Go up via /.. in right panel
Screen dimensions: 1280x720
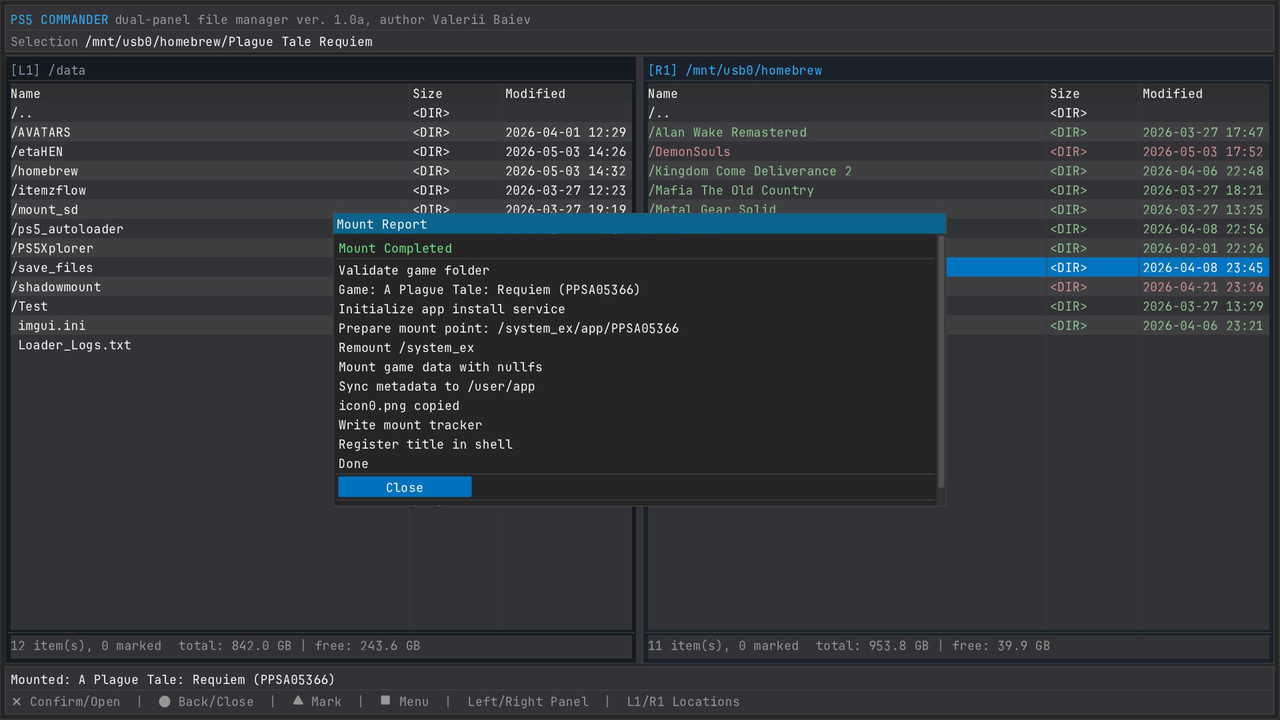tap(958, 113)
